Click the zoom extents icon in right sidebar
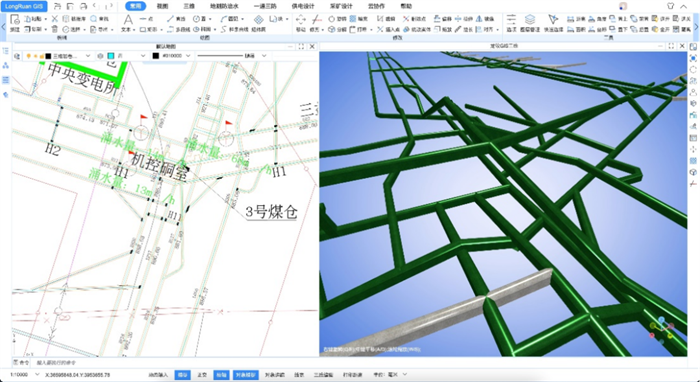The image size is (700, 382). coord(693,58)
